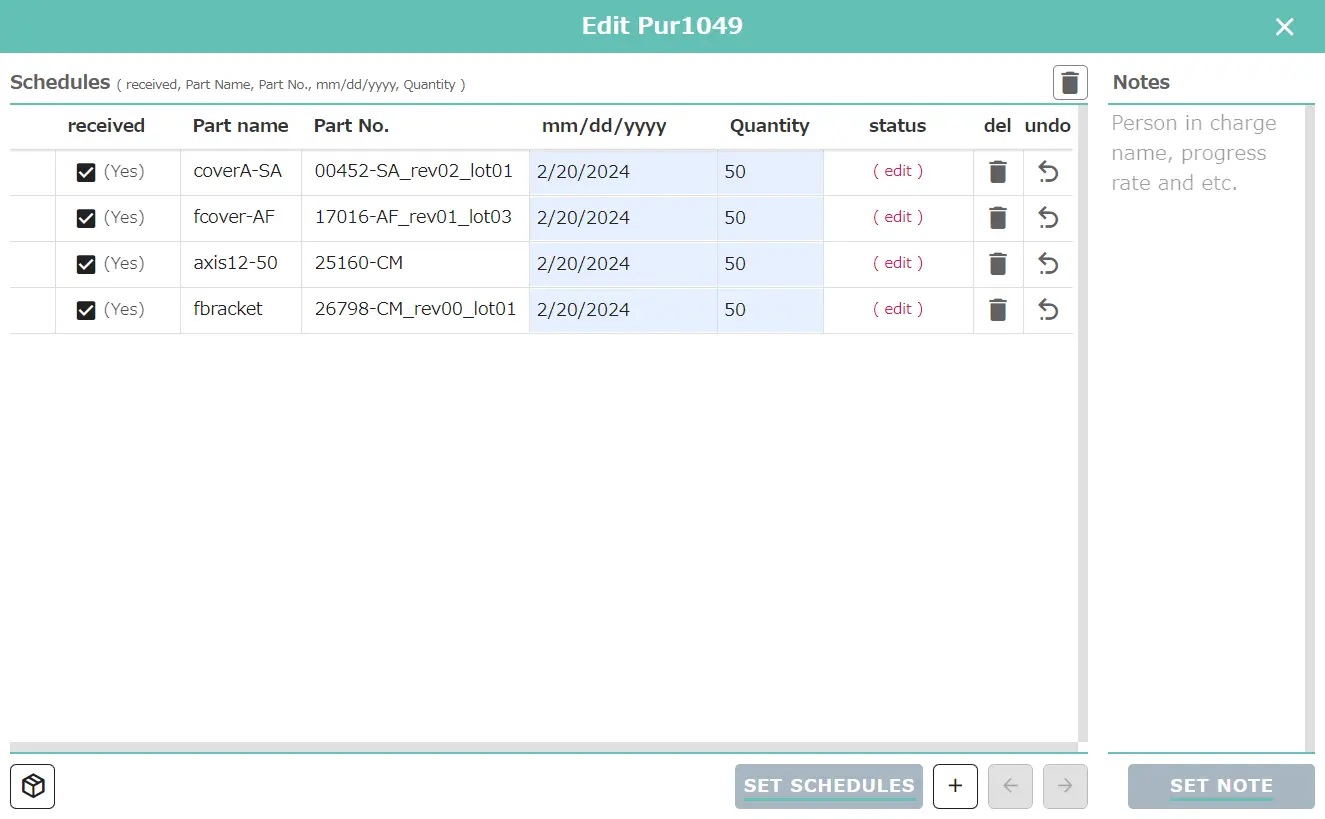1325x819 pixels.
Task: Undo changes for axis12-50 row
Action: pyautogui.click(x=1047, y=264)
